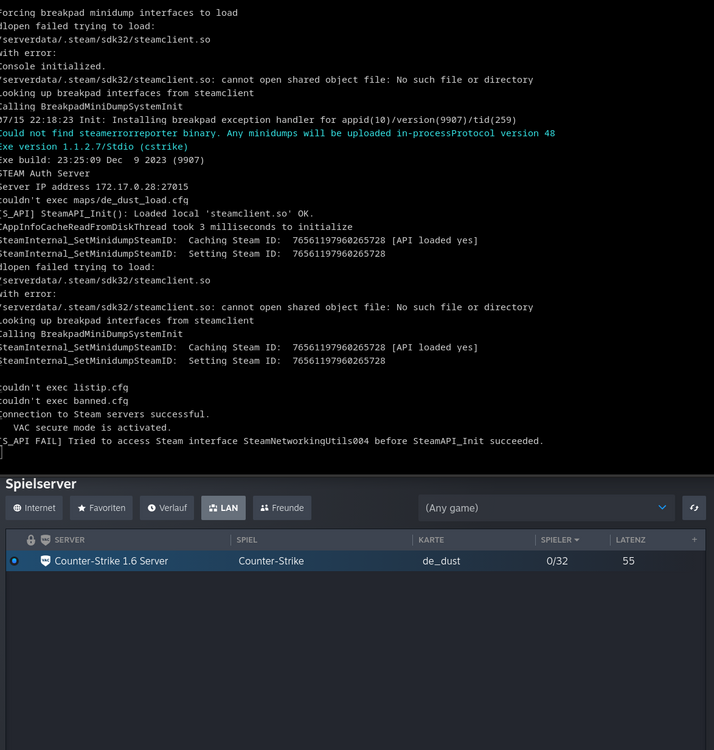714x750 pixels.
Task: Sort by KARTE column header
Action: [431, 540]
